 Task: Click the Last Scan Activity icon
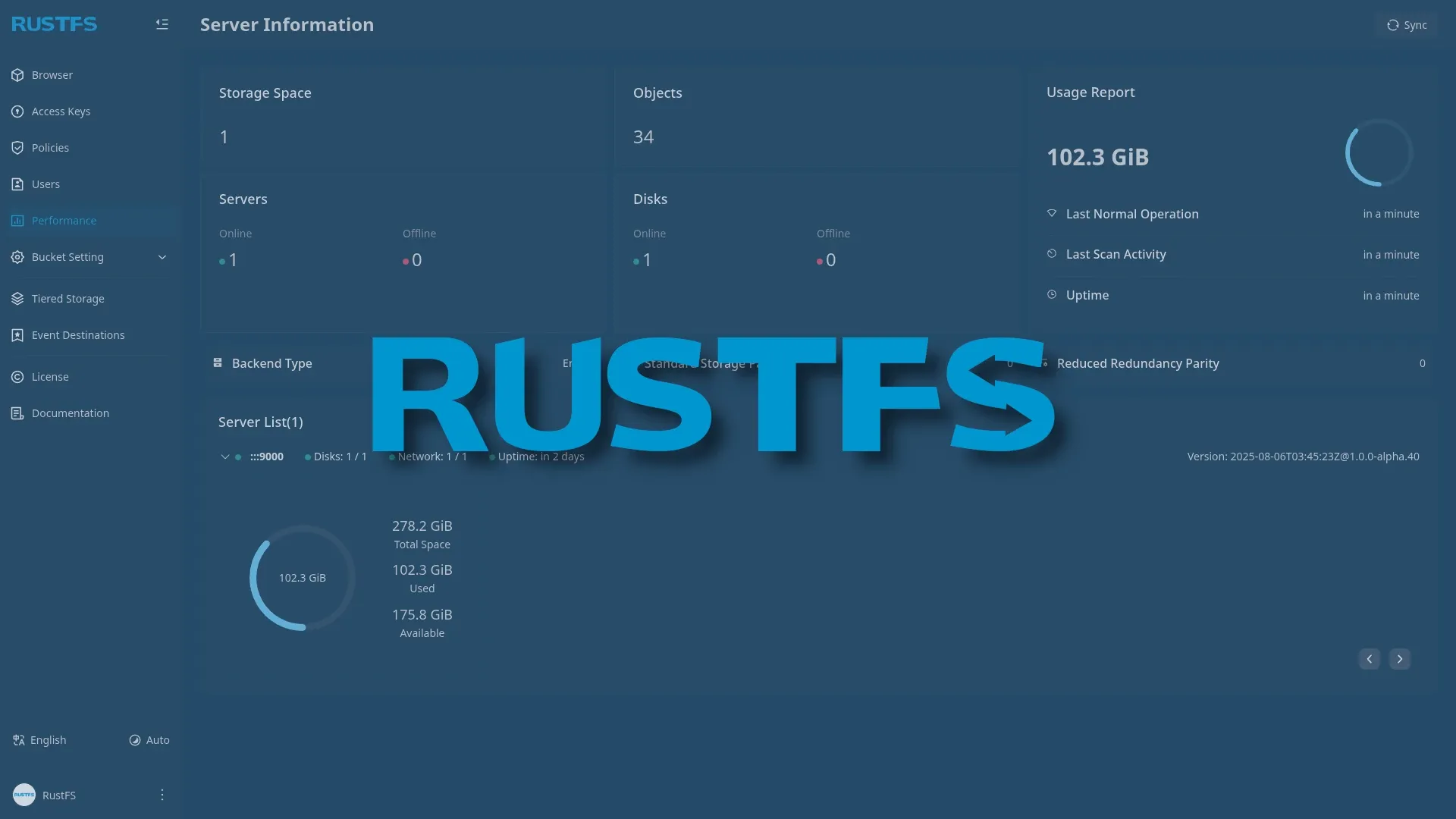point(1052,254)
